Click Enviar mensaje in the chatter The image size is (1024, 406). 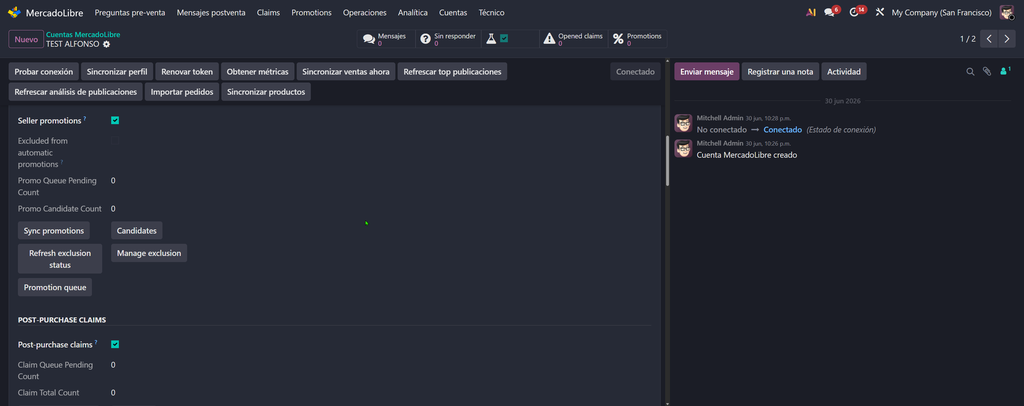point(707,72)
